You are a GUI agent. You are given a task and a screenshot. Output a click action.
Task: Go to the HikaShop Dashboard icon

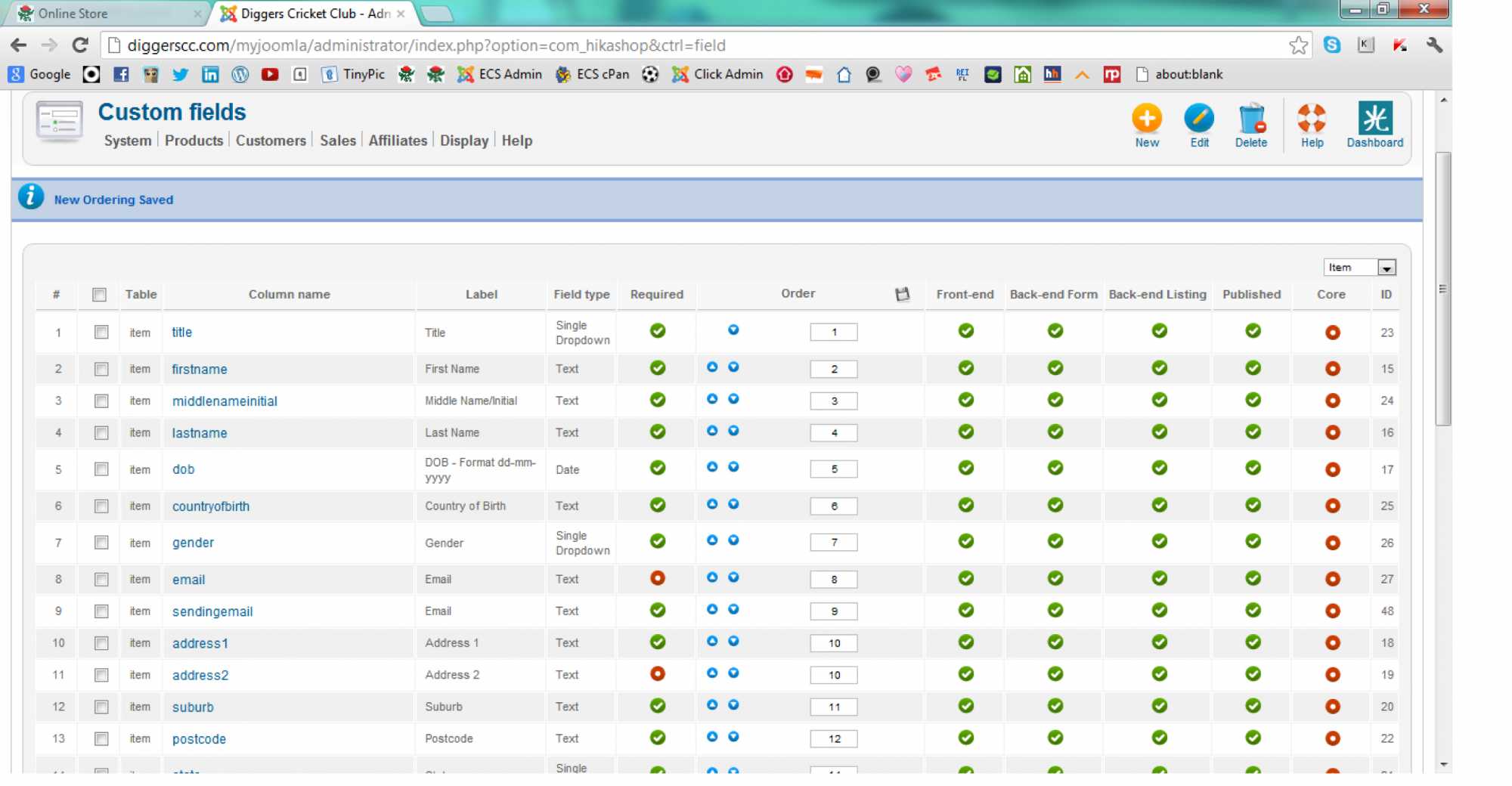(x=1374, y=119)
